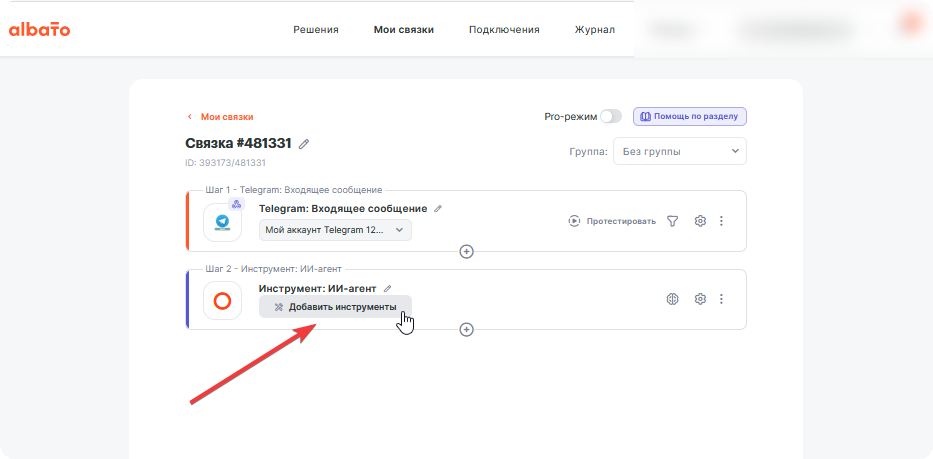The width and height of the screenshot is (933, 459).
Task: Open three-dot menu of ИИ-агент step
Action: click(x=721, y=299)
